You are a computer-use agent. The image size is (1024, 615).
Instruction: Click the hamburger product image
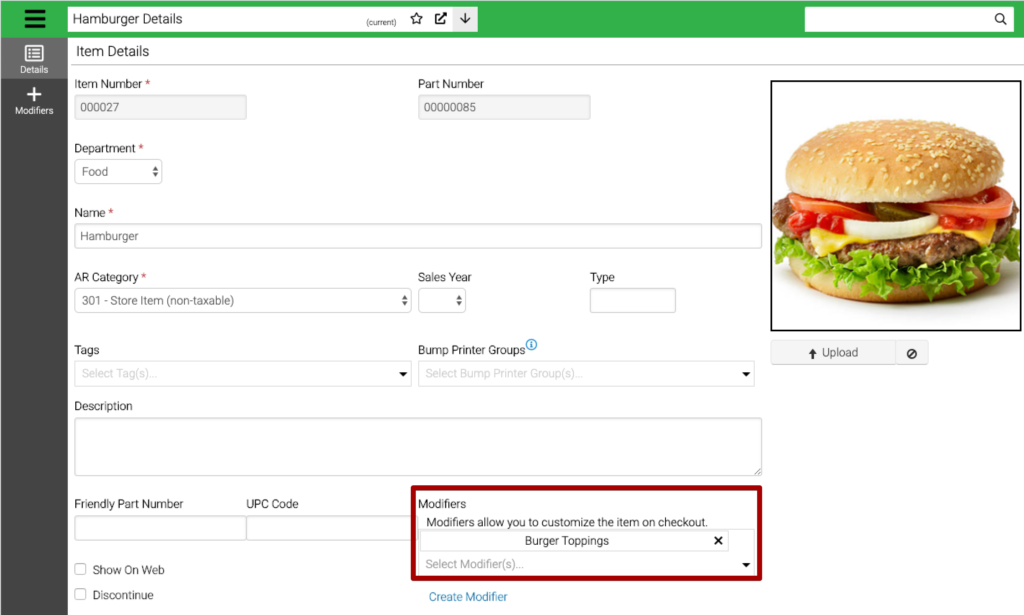coord(895,206)
